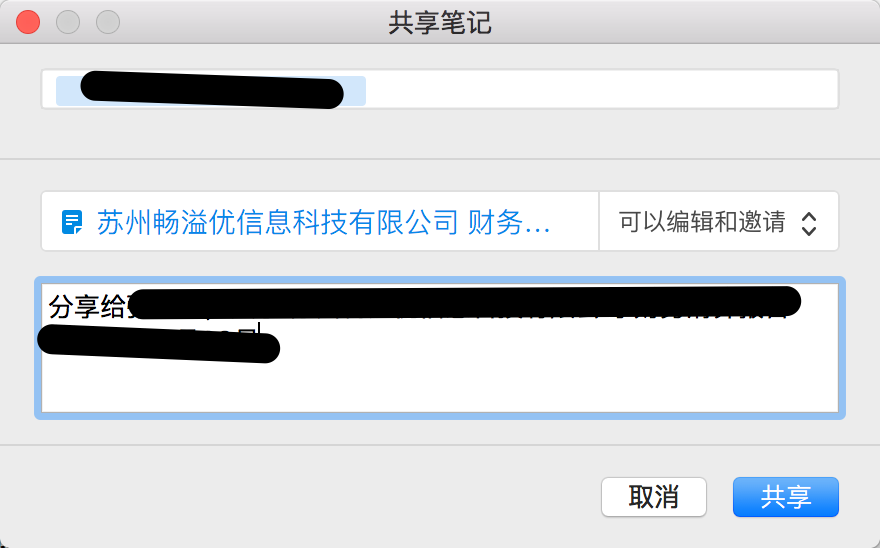Click empty area of recipients field
880x548 pixels.
coord(601,89)
